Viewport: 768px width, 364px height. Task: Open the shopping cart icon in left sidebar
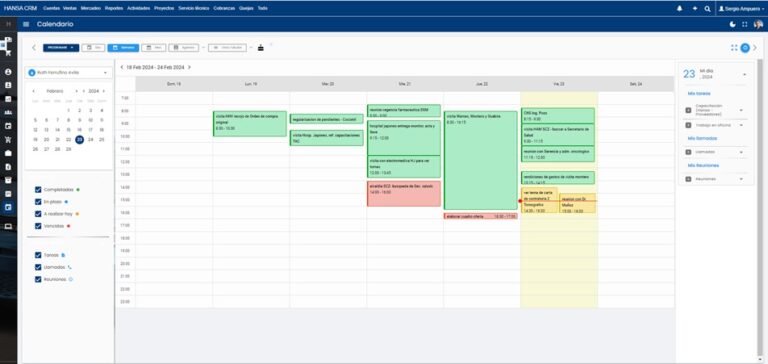click(x=8, y=139)
